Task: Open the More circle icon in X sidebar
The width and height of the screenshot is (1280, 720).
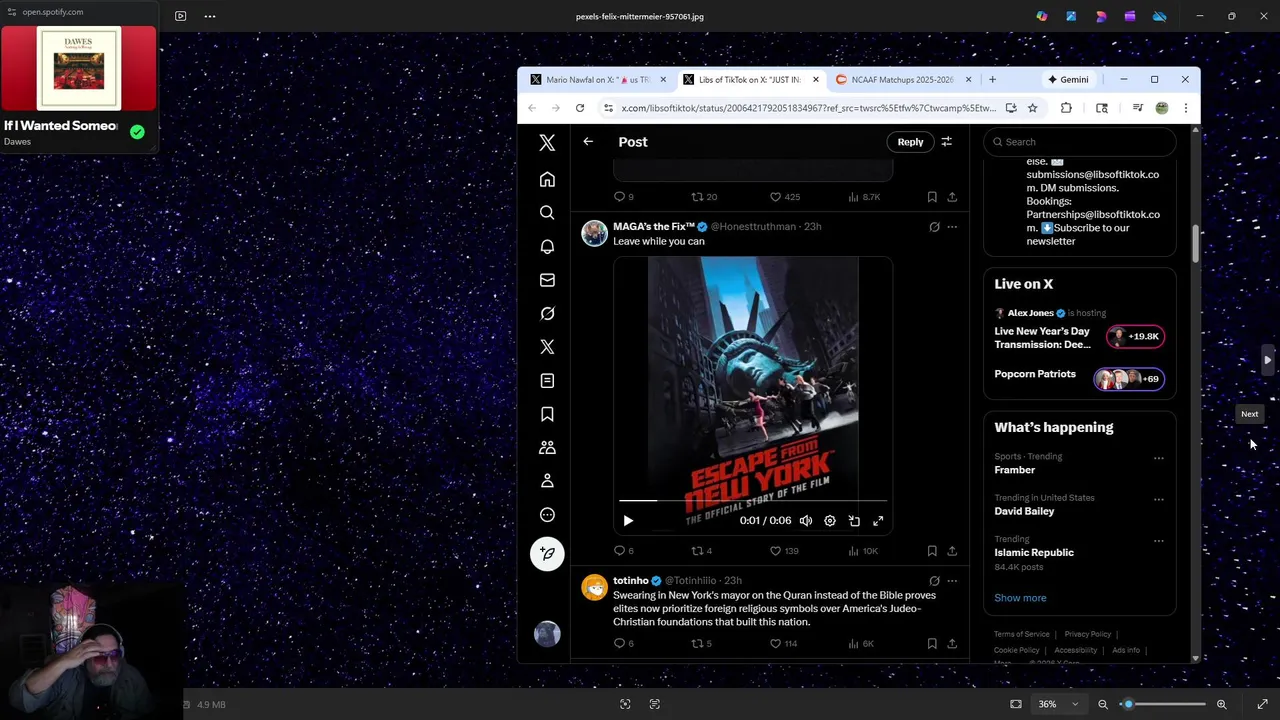Action: tap(547, 515)
